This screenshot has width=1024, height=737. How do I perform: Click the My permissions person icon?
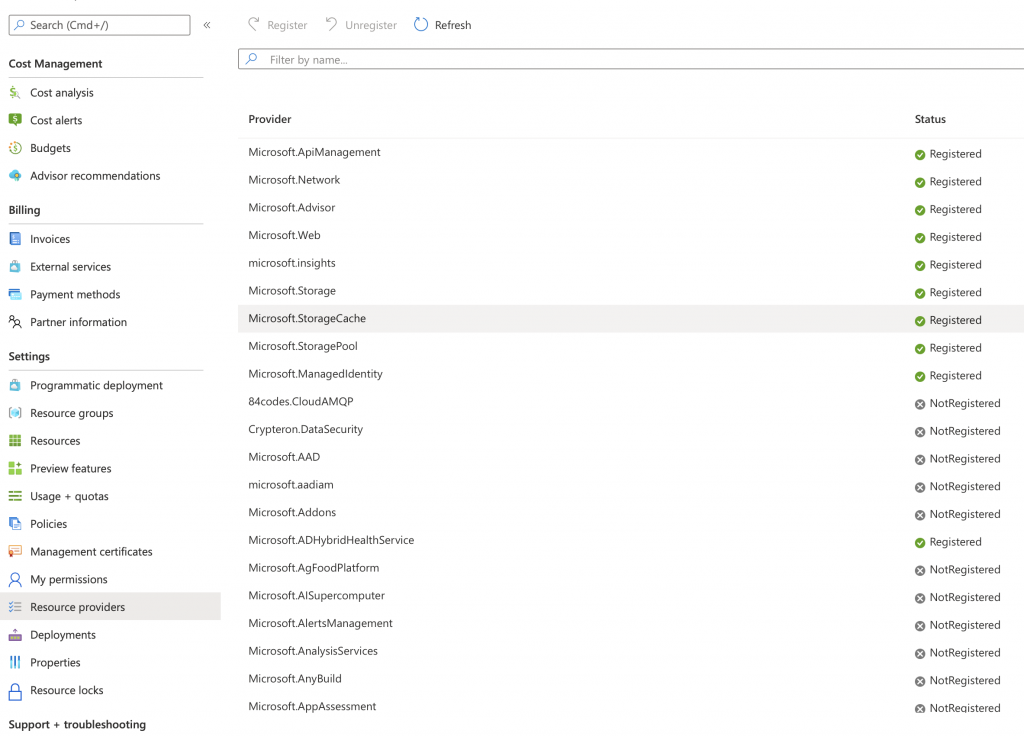pos(15,579)
